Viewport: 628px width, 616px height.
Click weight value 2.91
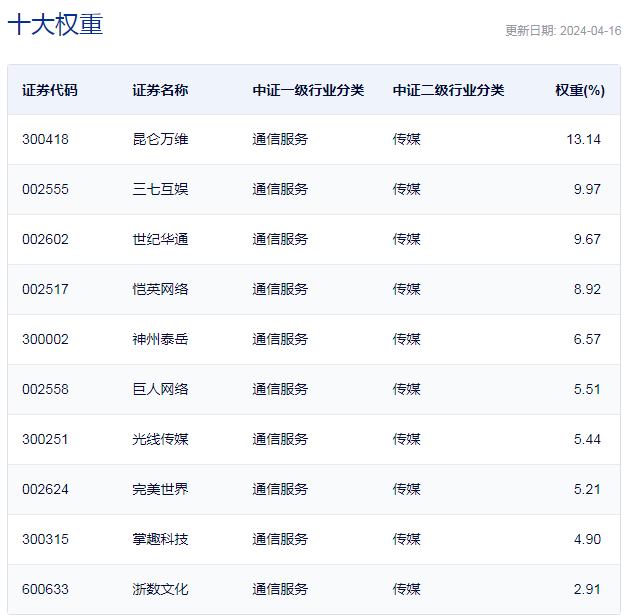point(587,590)
